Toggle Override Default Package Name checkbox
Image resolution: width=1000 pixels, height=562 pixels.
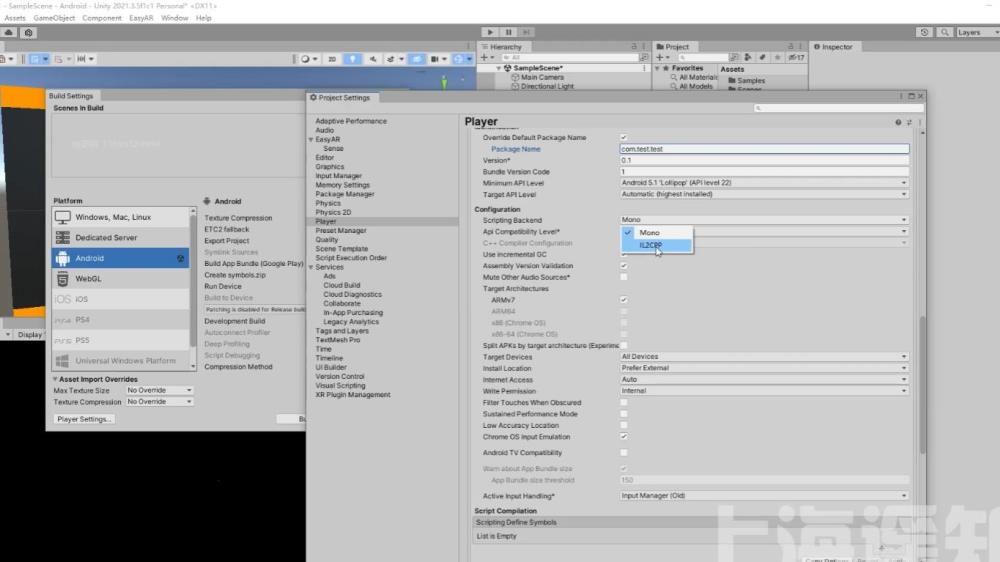coord(624,137)
